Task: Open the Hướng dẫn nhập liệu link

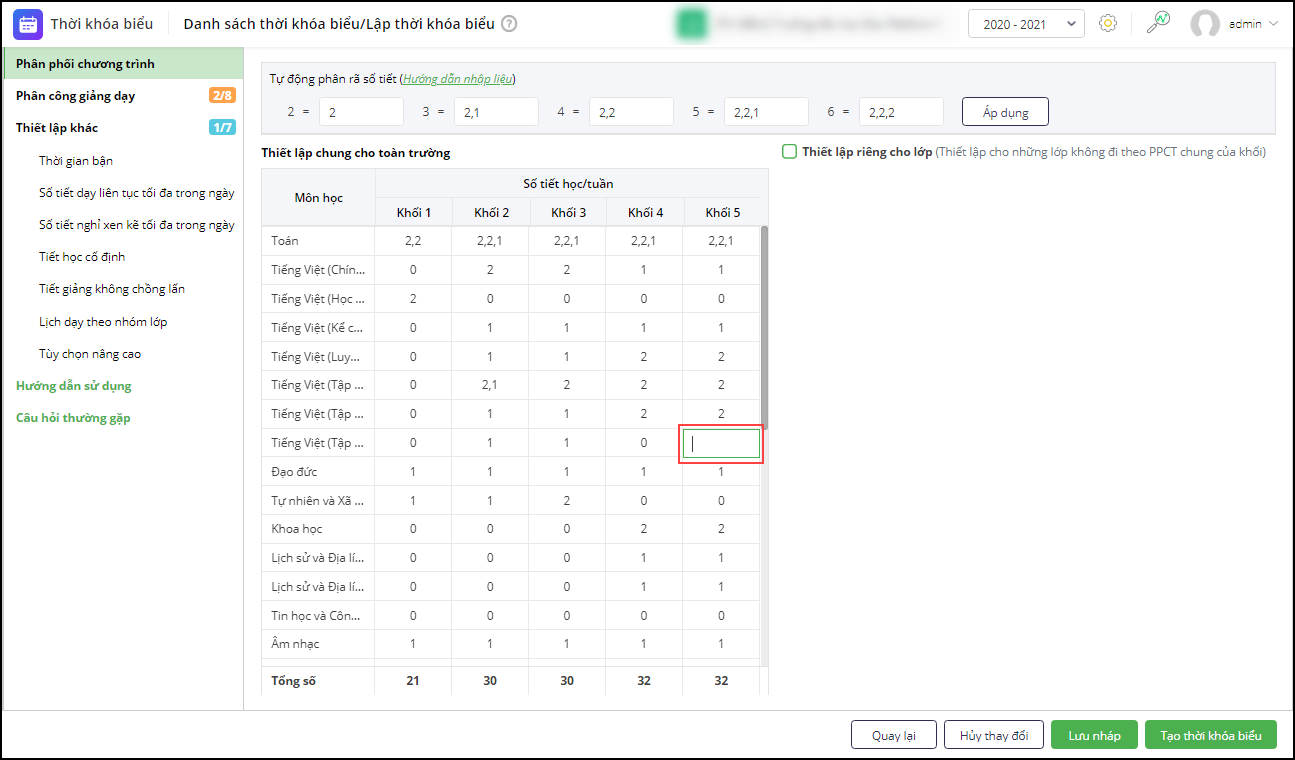Action: tap(458, 79)
